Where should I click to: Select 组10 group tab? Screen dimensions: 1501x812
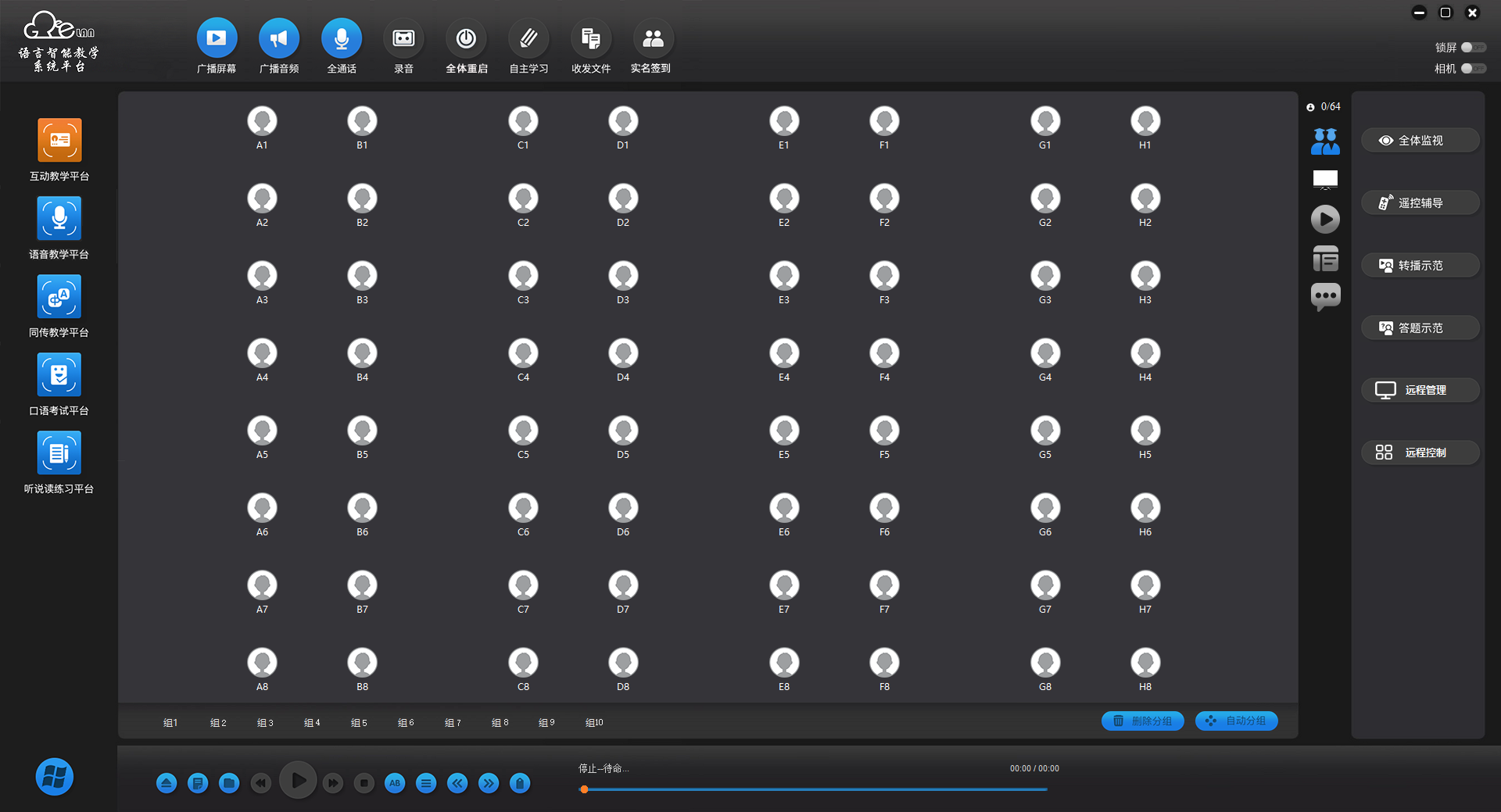tap(594, 723)
